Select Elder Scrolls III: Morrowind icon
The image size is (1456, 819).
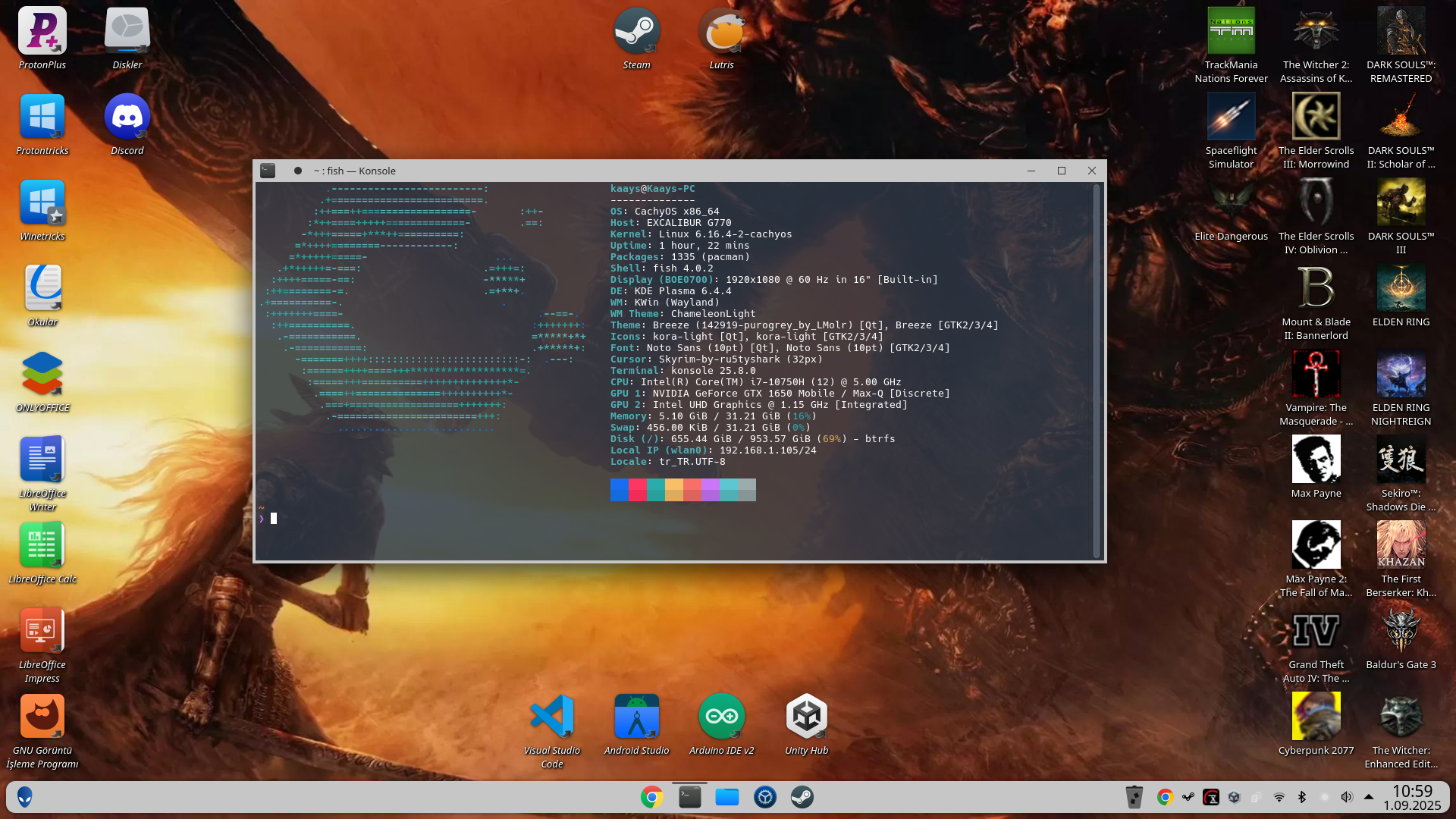click(1316, 118)
